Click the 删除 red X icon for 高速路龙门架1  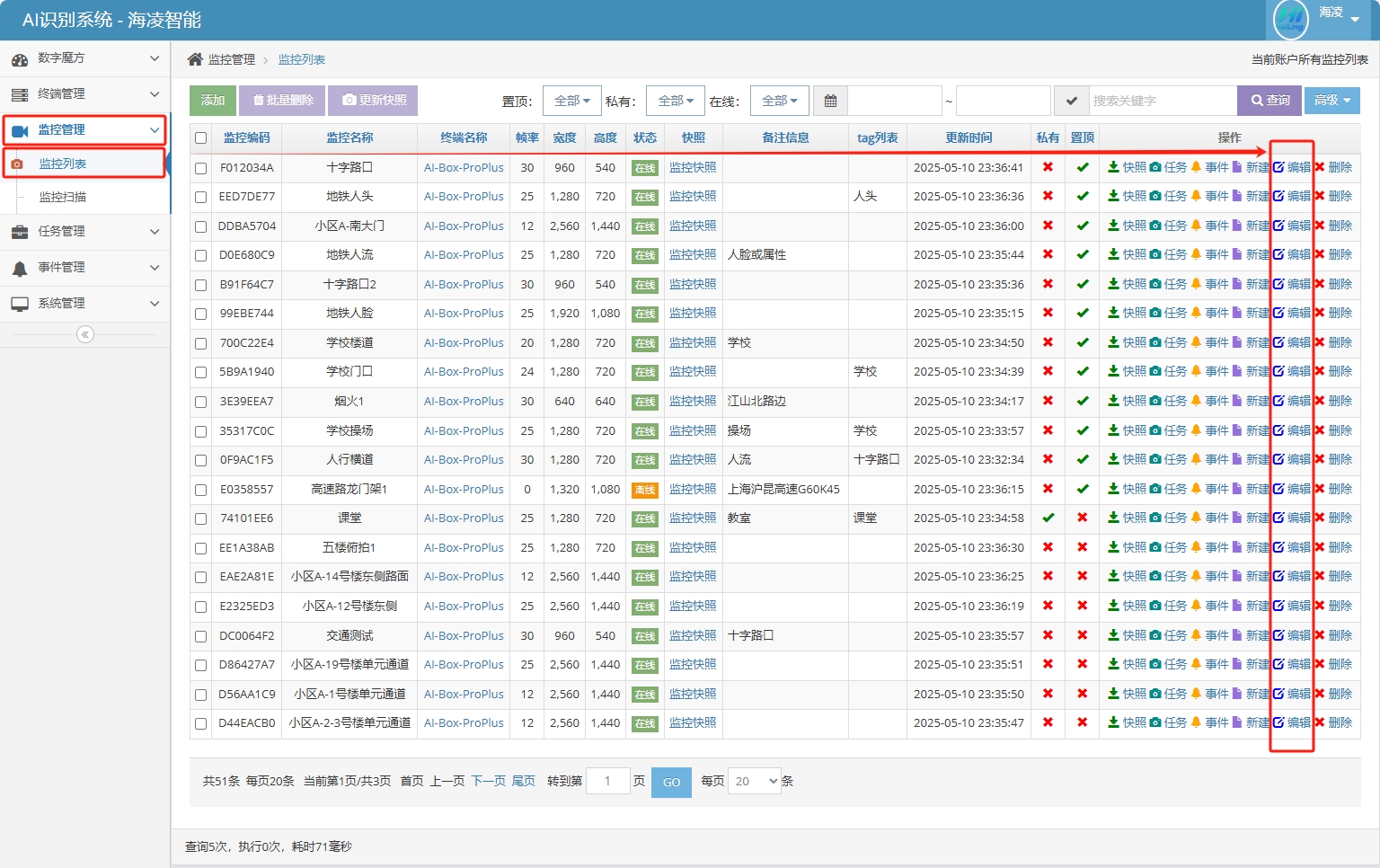click(x=1319, y=489)
